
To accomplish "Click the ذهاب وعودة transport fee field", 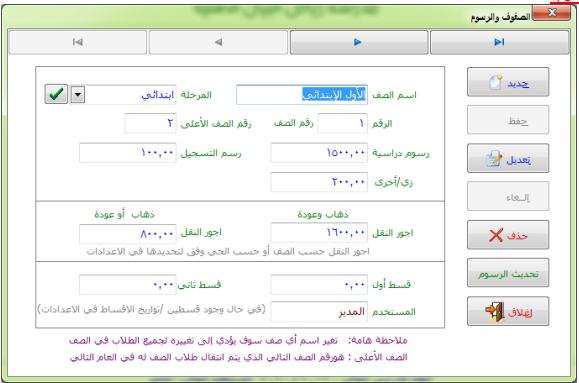I will pos(319,233).
